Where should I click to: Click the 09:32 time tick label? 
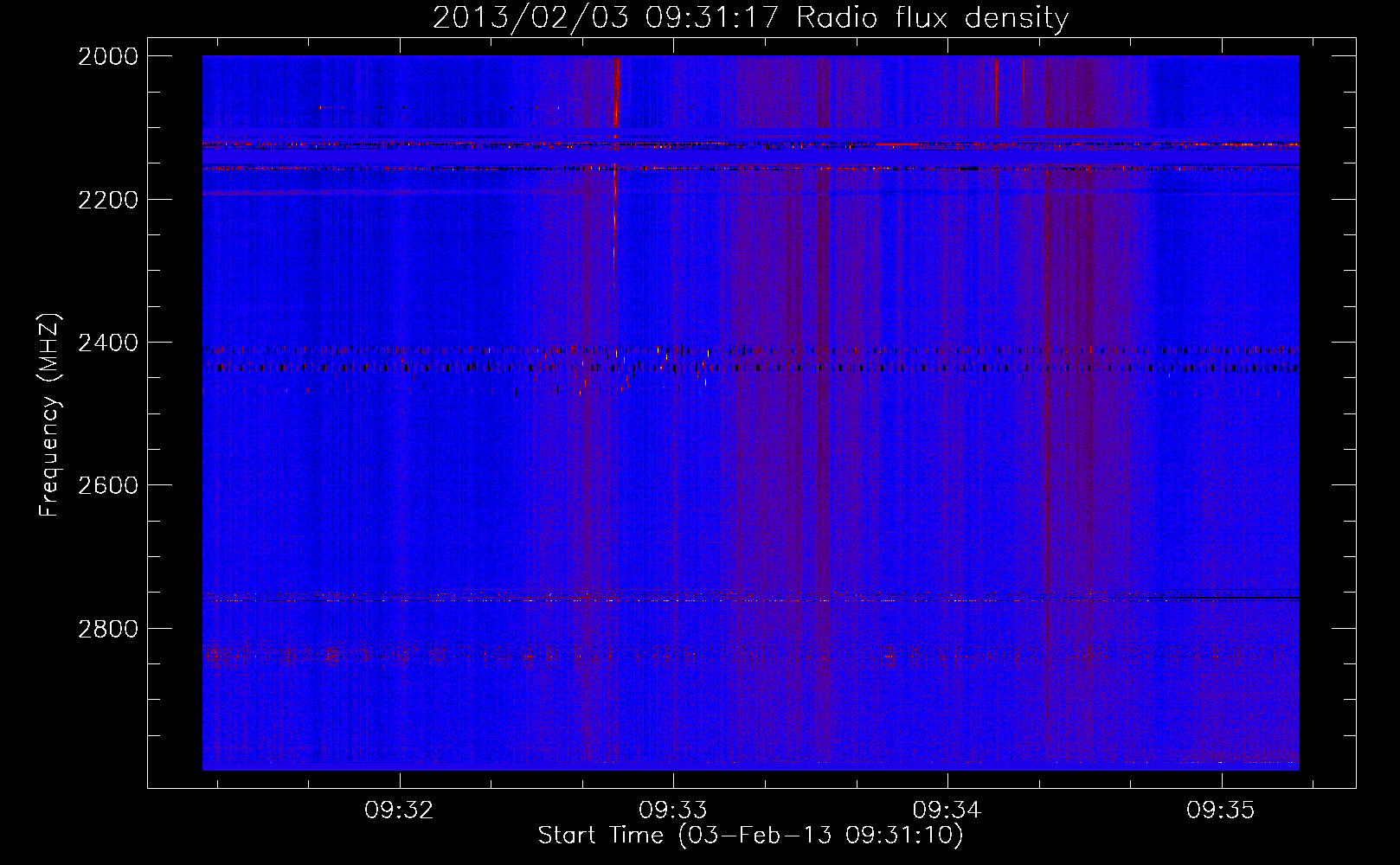[399, 811]
